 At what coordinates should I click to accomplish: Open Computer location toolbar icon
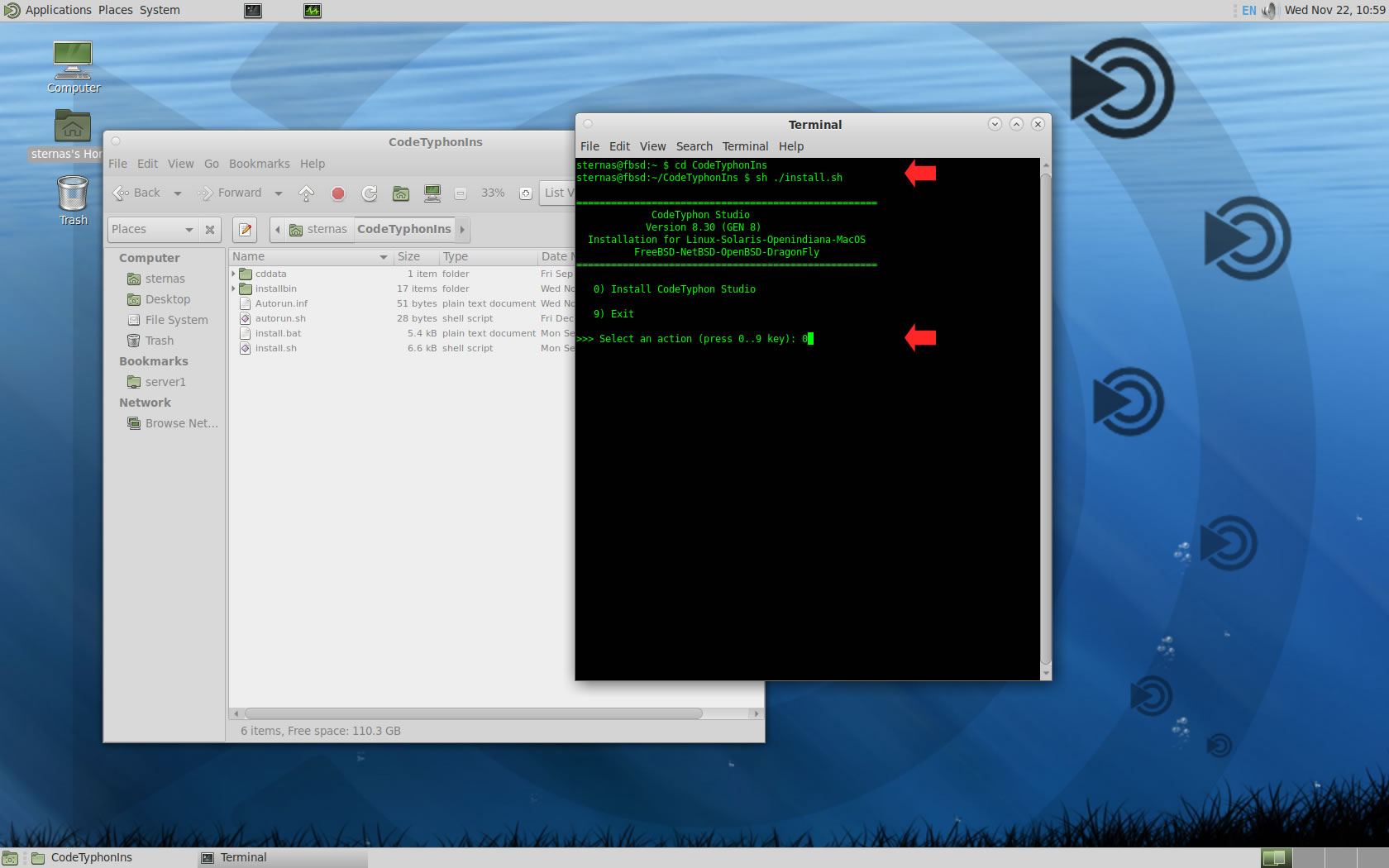[432, 193]
